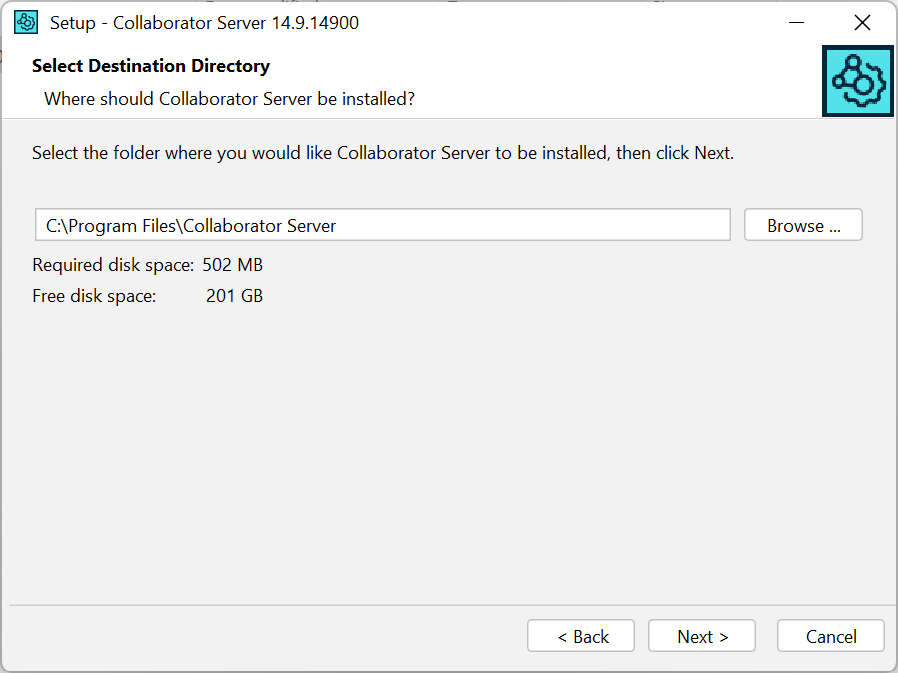Cancel the Collaborator Server installation
The width and height of the screenshot is (898, 673).
830,635
